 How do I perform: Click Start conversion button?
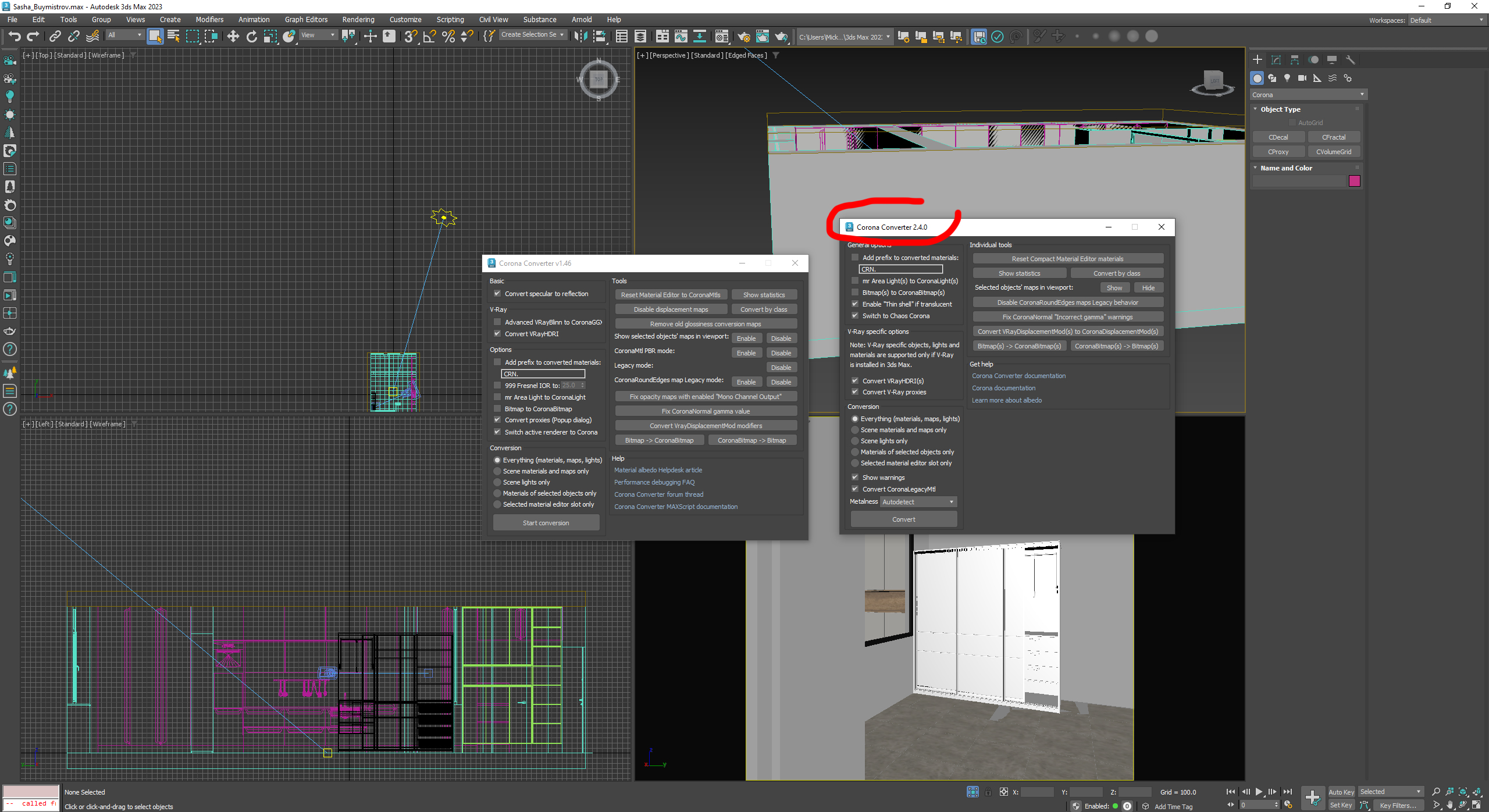pos(546,523)
